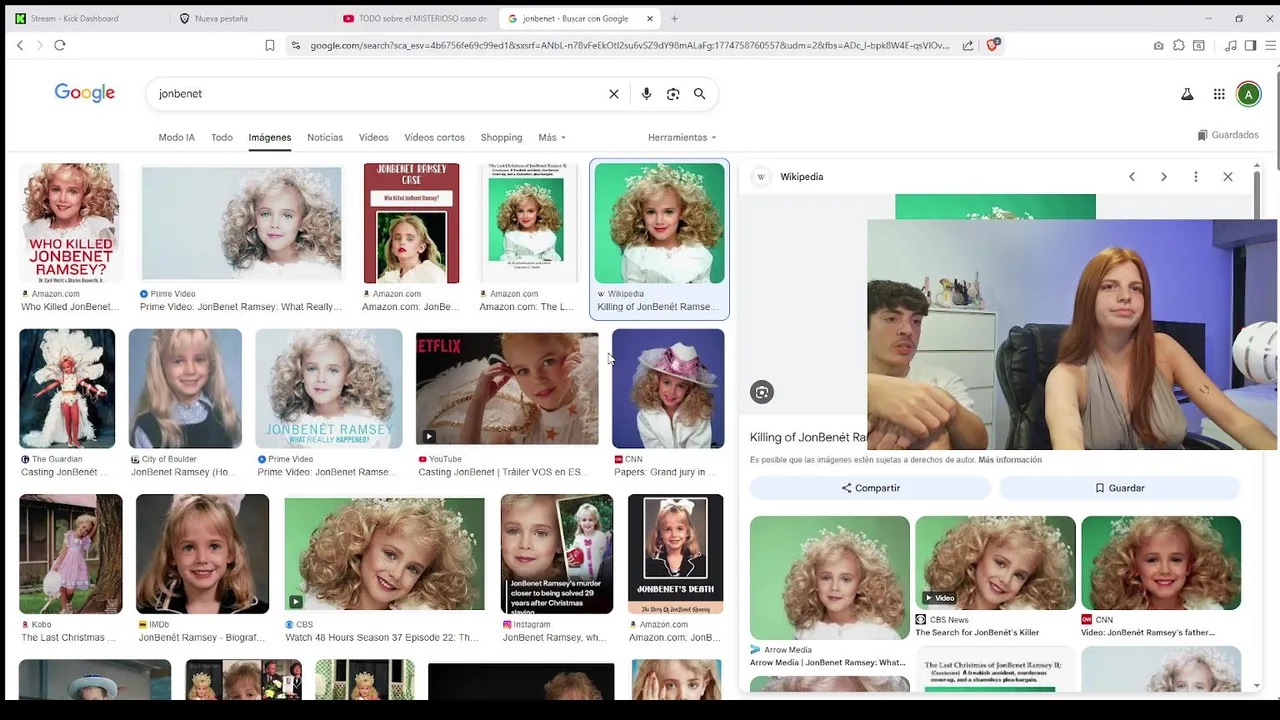Bookmark this page using the address bar icon
Image resolution: width=1280 pixels, height=720 pixels.
(270, 45)
